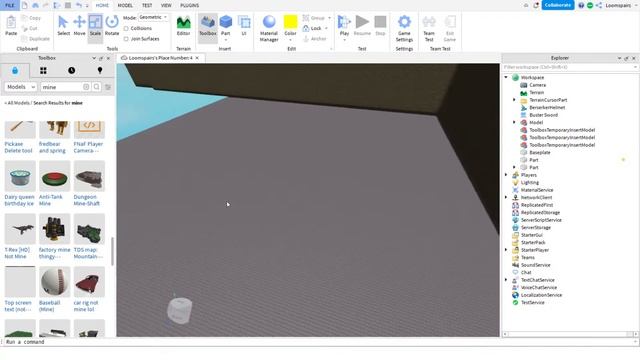Select Lighting service in Explorer
This screenshot has height=360, width=640.
(529, 182)
